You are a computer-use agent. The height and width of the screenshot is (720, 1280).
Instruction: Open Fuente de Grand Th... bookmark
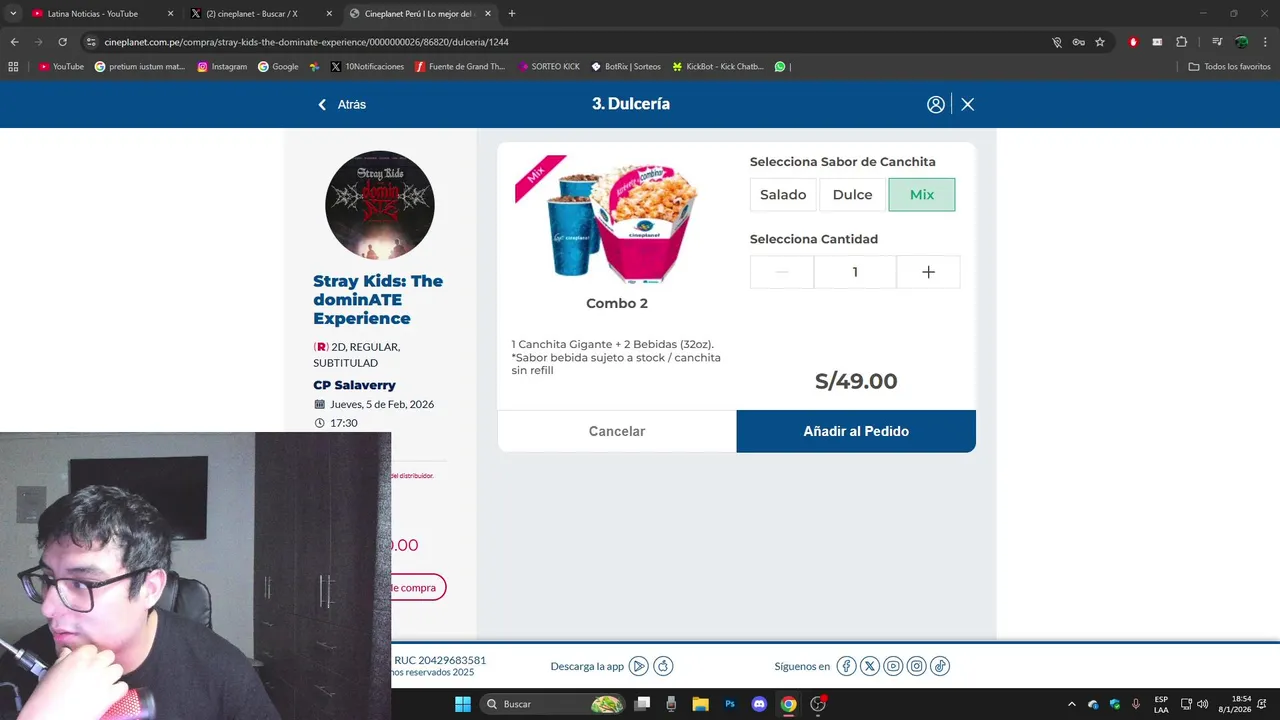460,67
